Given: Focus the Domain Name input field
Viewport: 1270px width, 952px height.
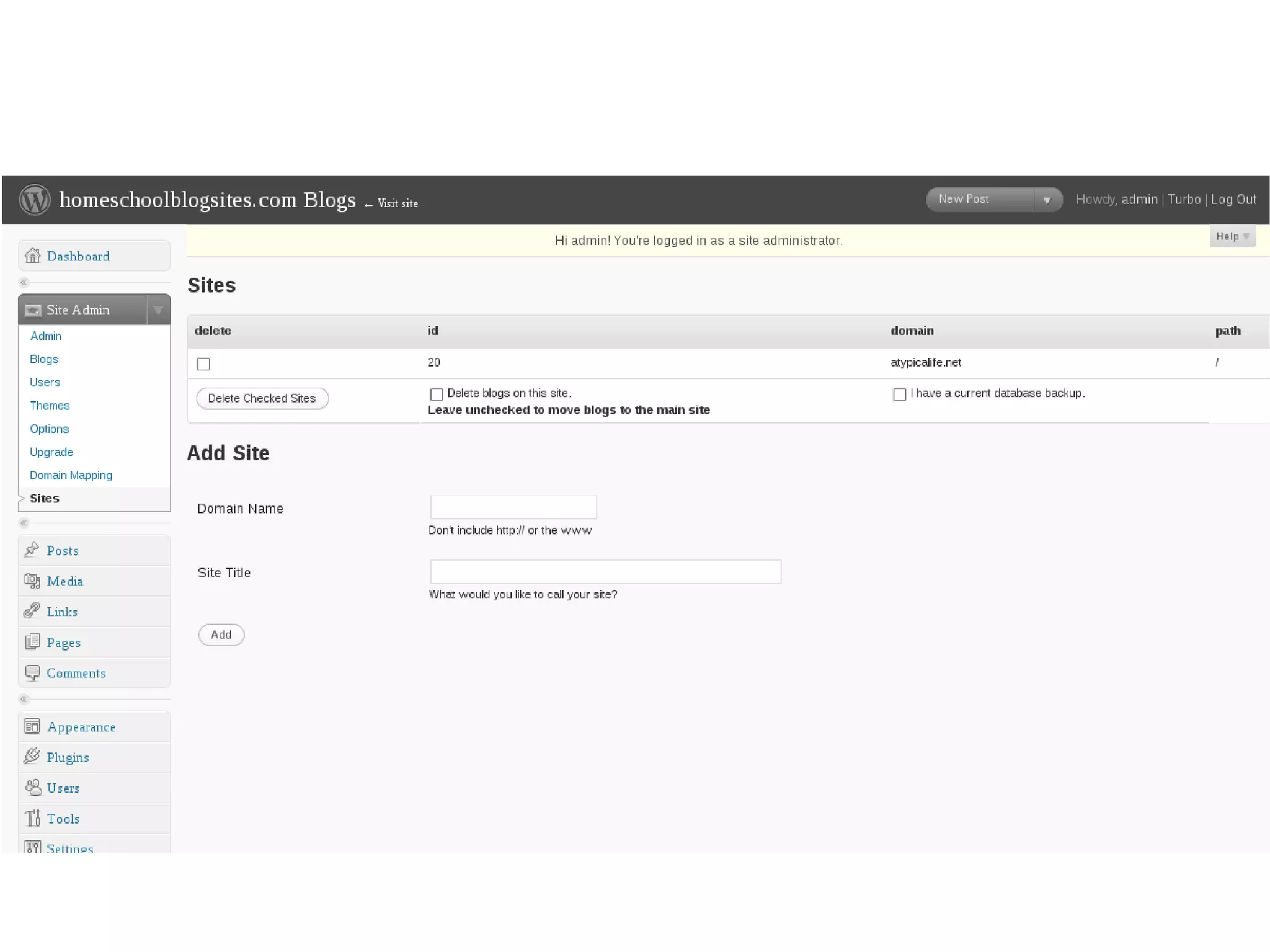Looking at the screenshot, I should tap(513, 507).
